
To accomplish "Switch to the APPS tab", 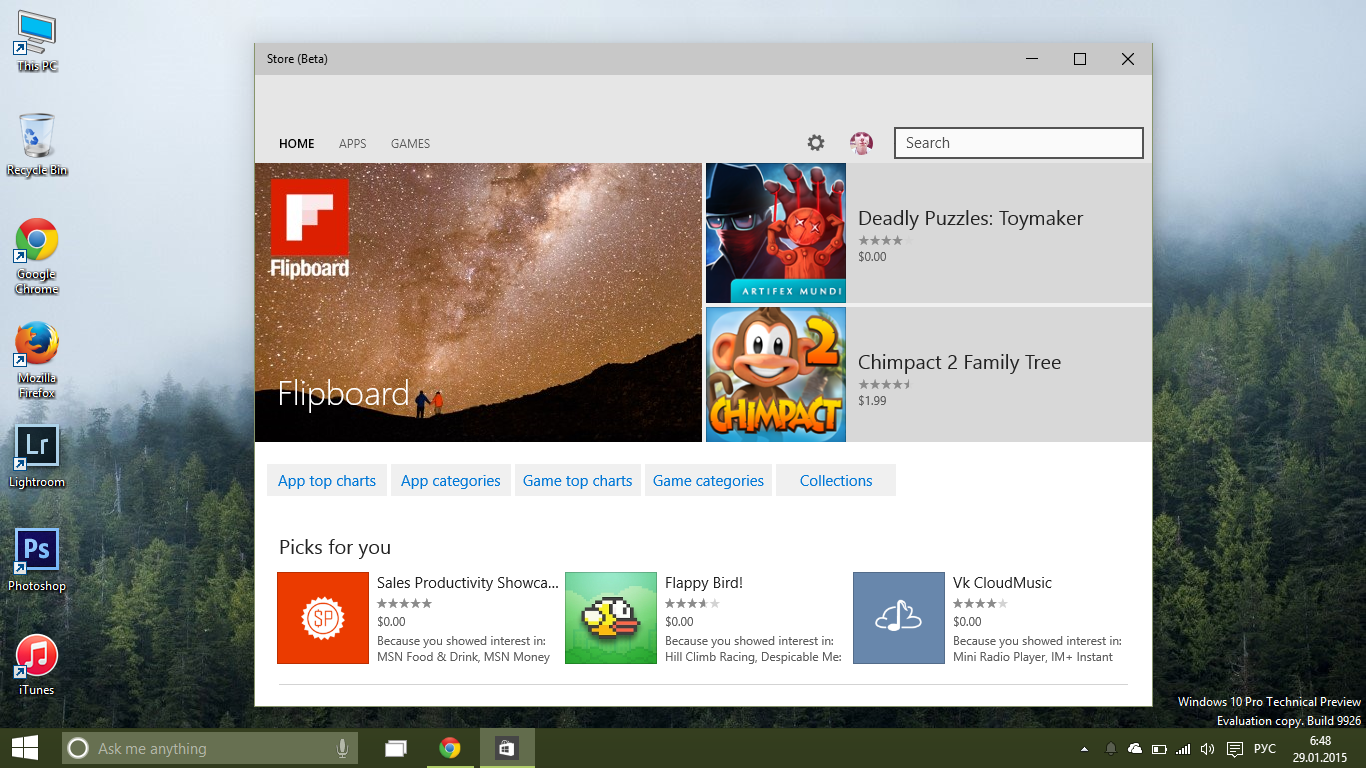I will pyautogui.click(x=353, y=144).
